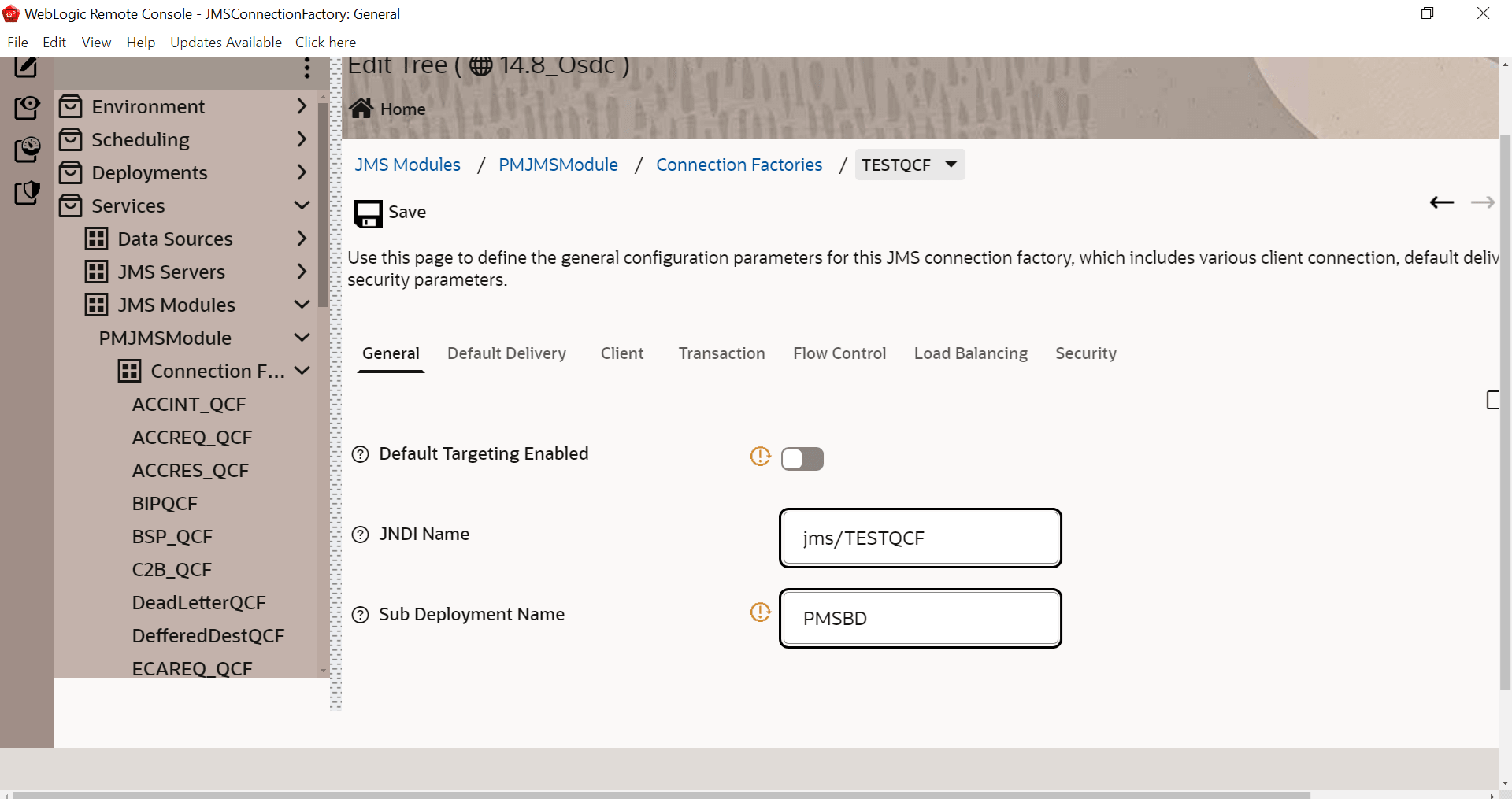Open the Edit menu
Image resolution: width=1512 pixels, height=799 pixels.
54,43
